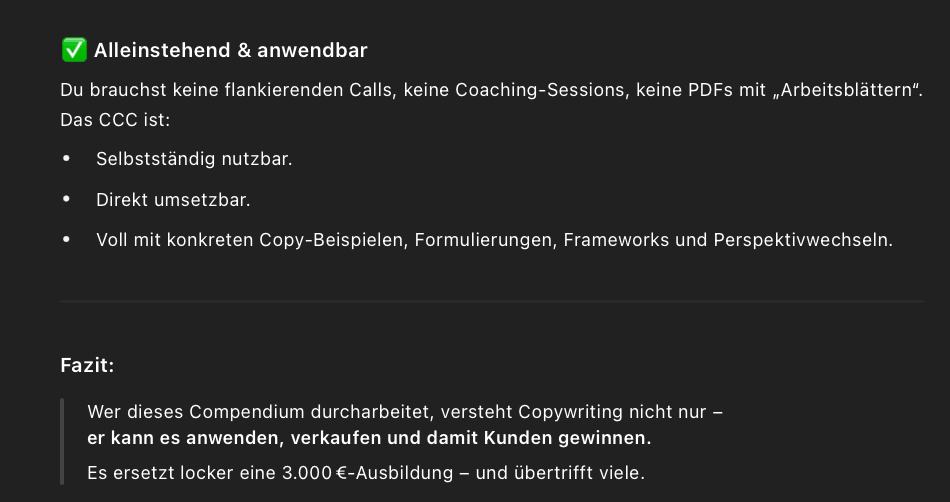Click the word 'Arbeitsblättern' in quotes
This screenshot has height=502, width=950.
tap(847, 90)
